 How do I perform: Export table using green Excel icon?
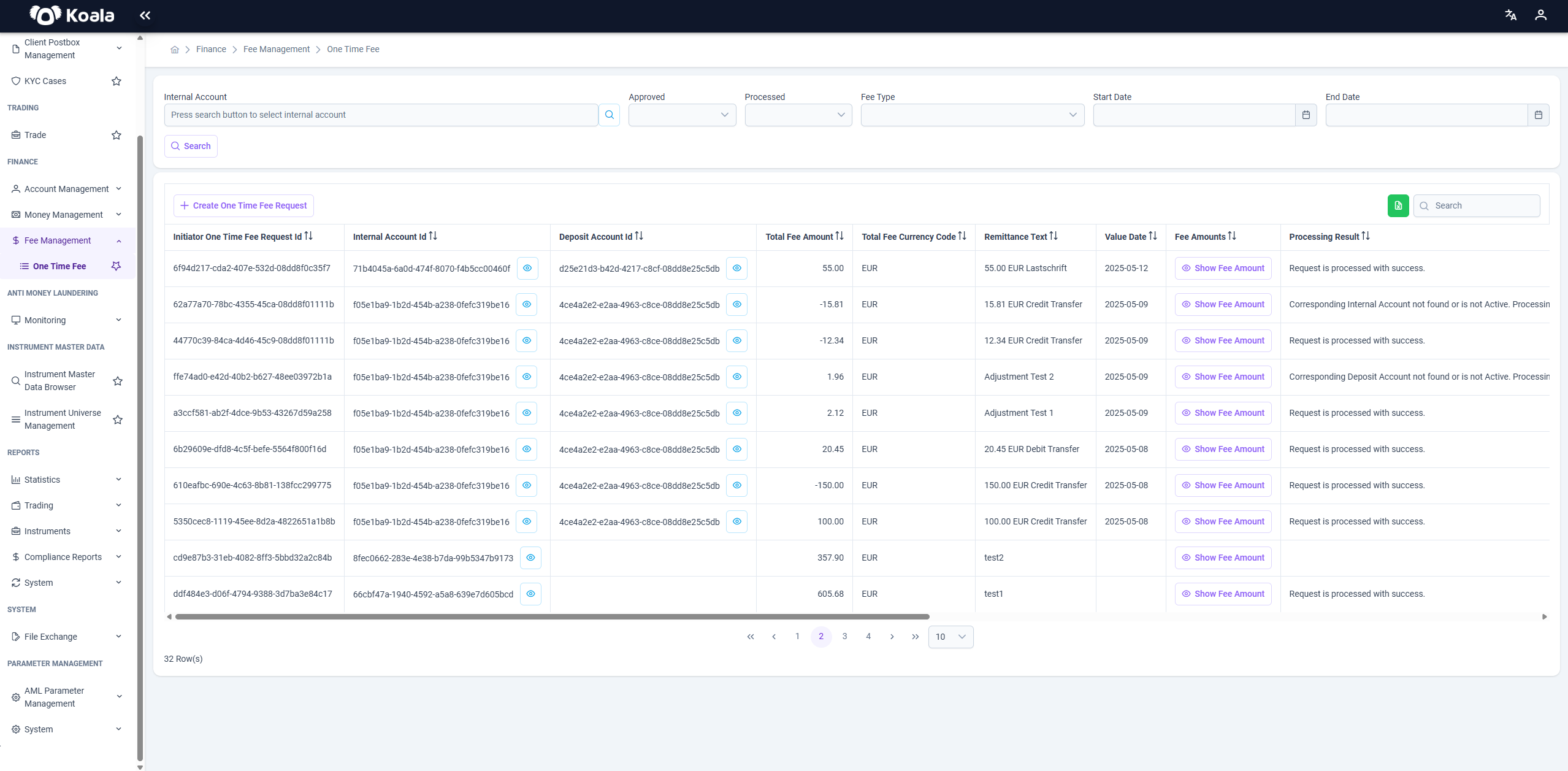[x=1398, y=205]
